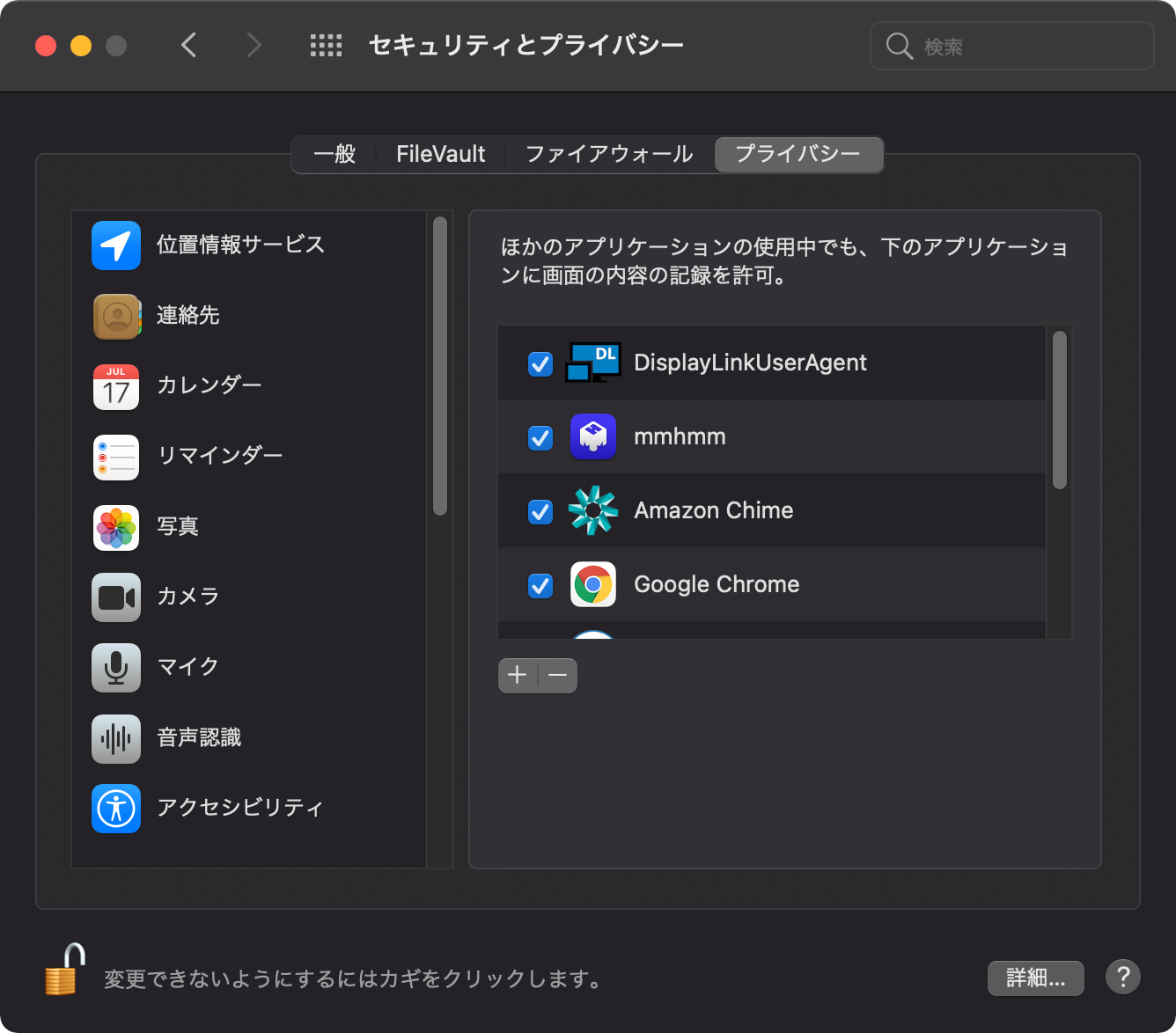Image resolution: width=1176 pixels, height=1033 pixels.
Task: Select the 音声認識 label
Action: tap(199, 738)
